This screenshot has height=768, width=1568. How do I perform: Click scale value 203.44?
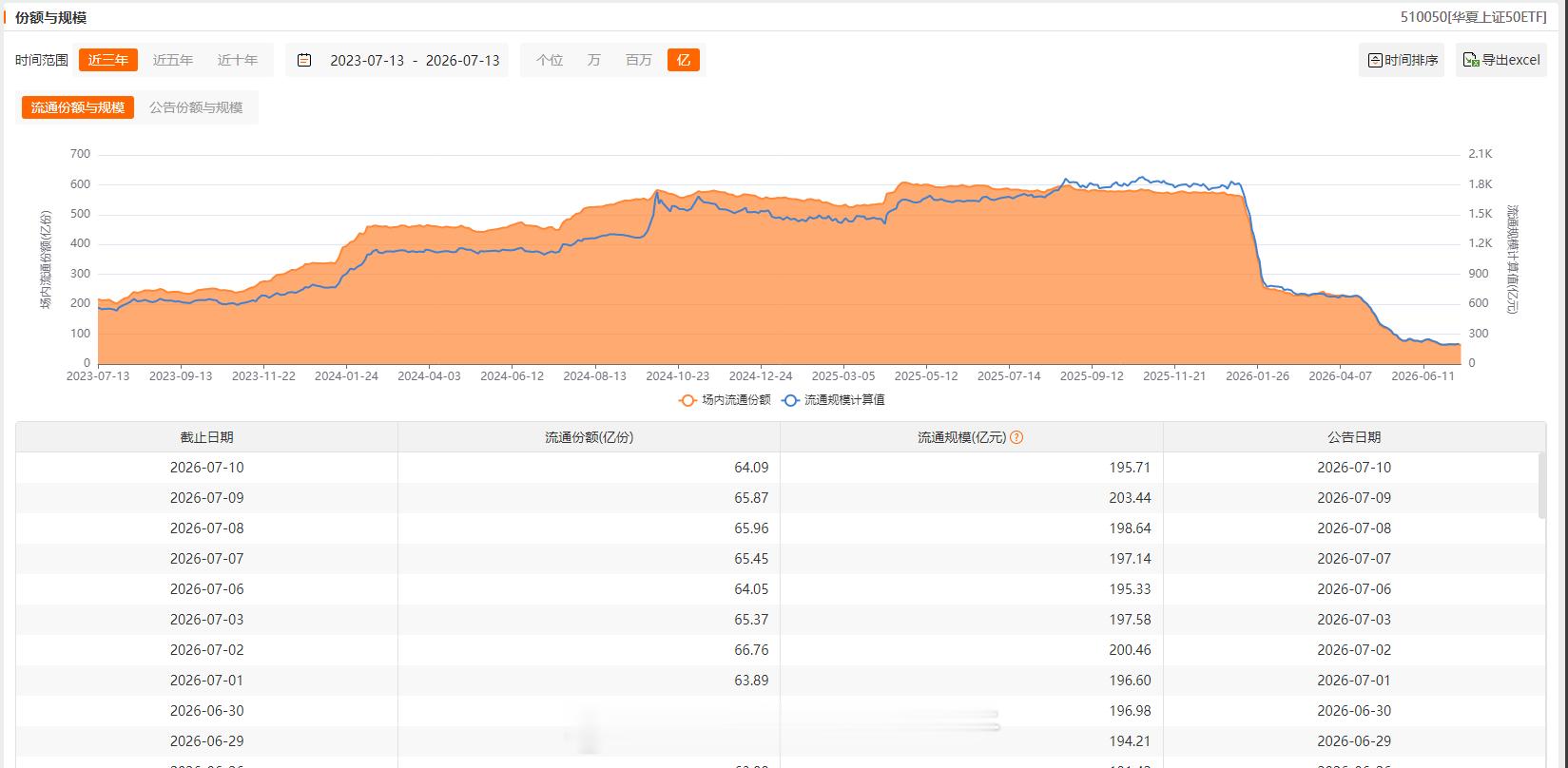coord(1130,498)
